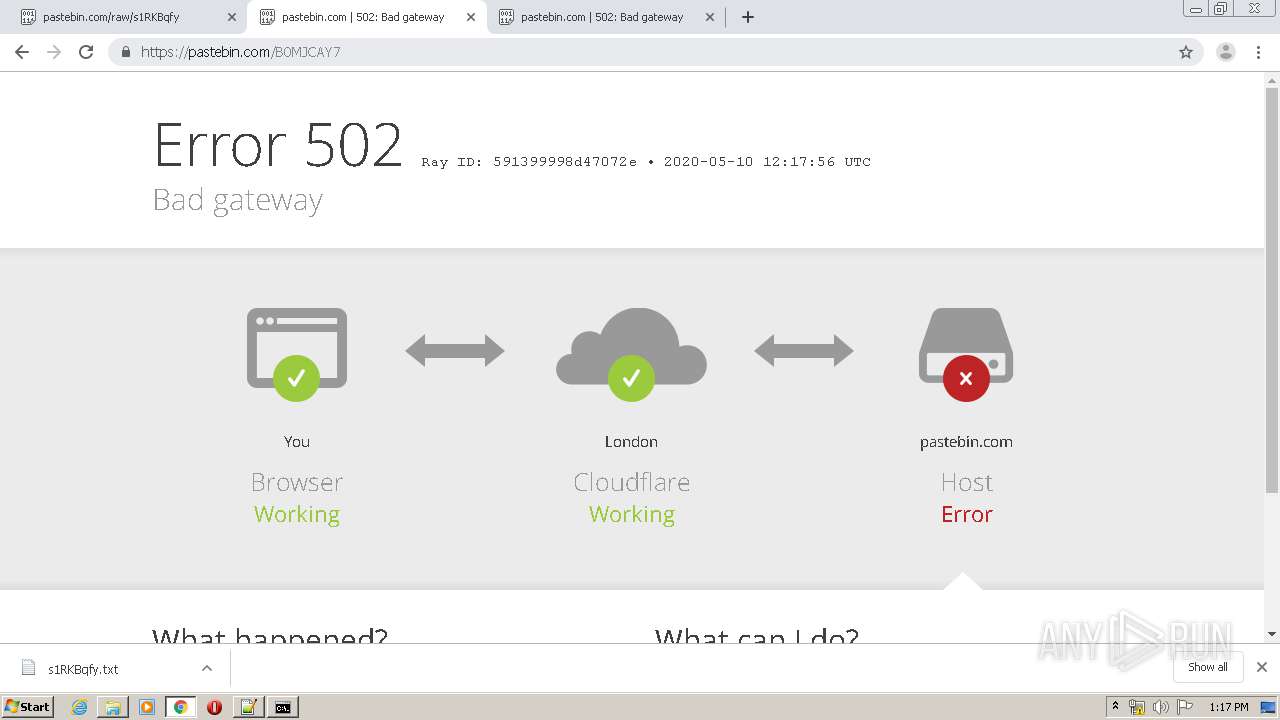Click the 'London' label under Cloudflare icon
The width and height of the screenshot is (1280, 720).
coord(631,442)
